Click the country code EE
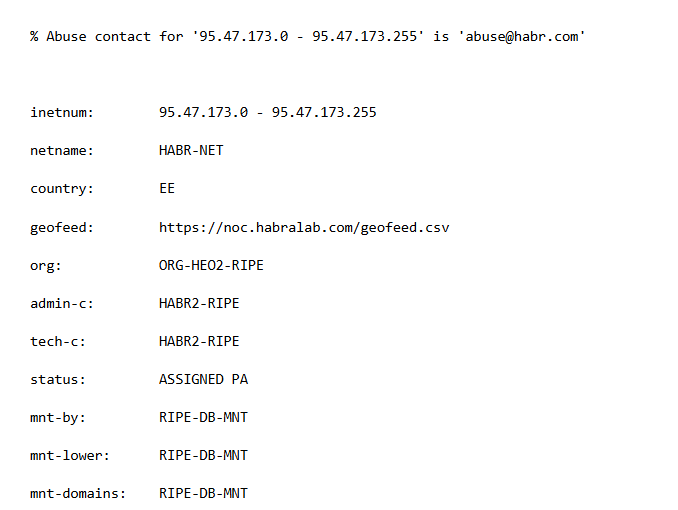 pyautogui.click(x=167, y=189)
